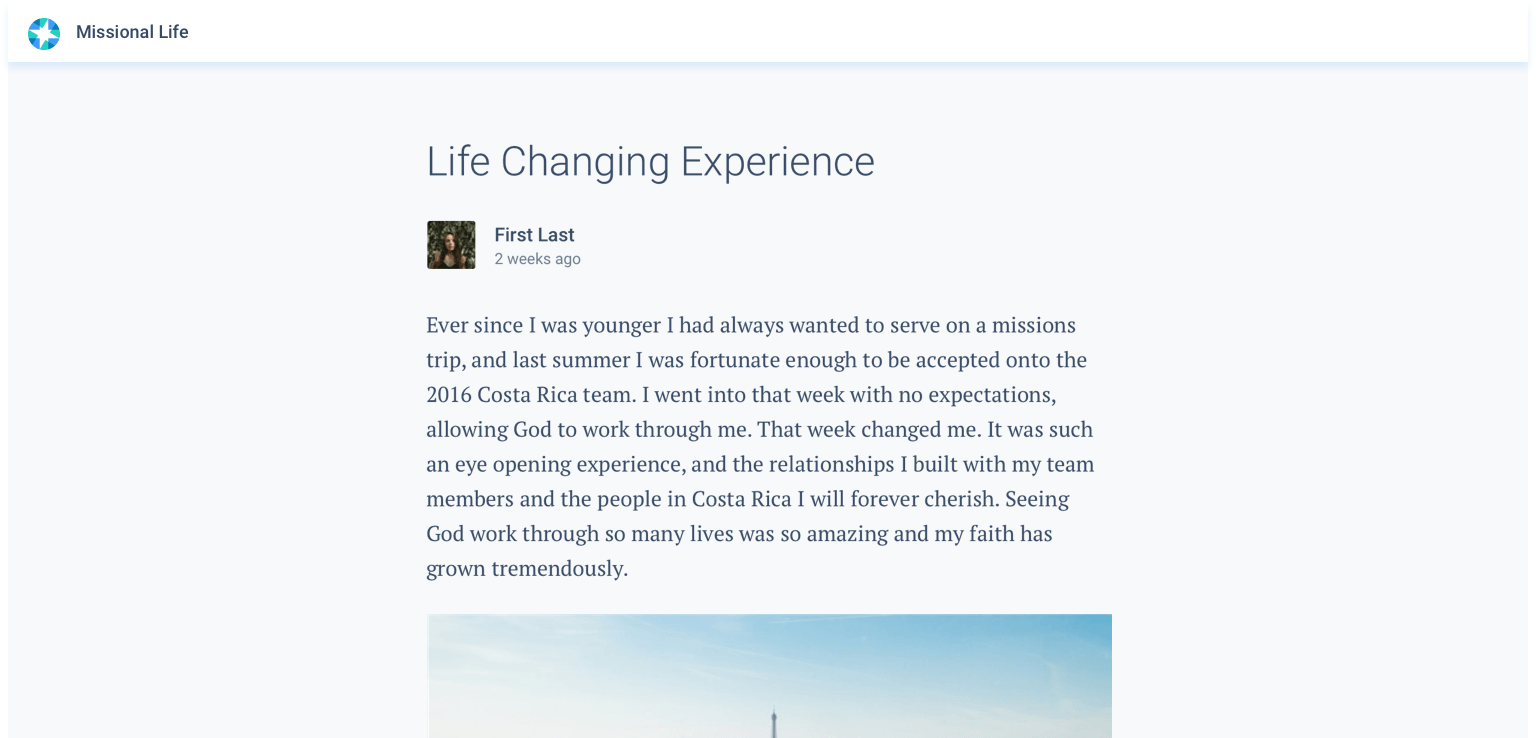This screenshot has height=738, width=1536.
Task: Click the "2 weeks ago" timestamp
Action: (537, 259)
